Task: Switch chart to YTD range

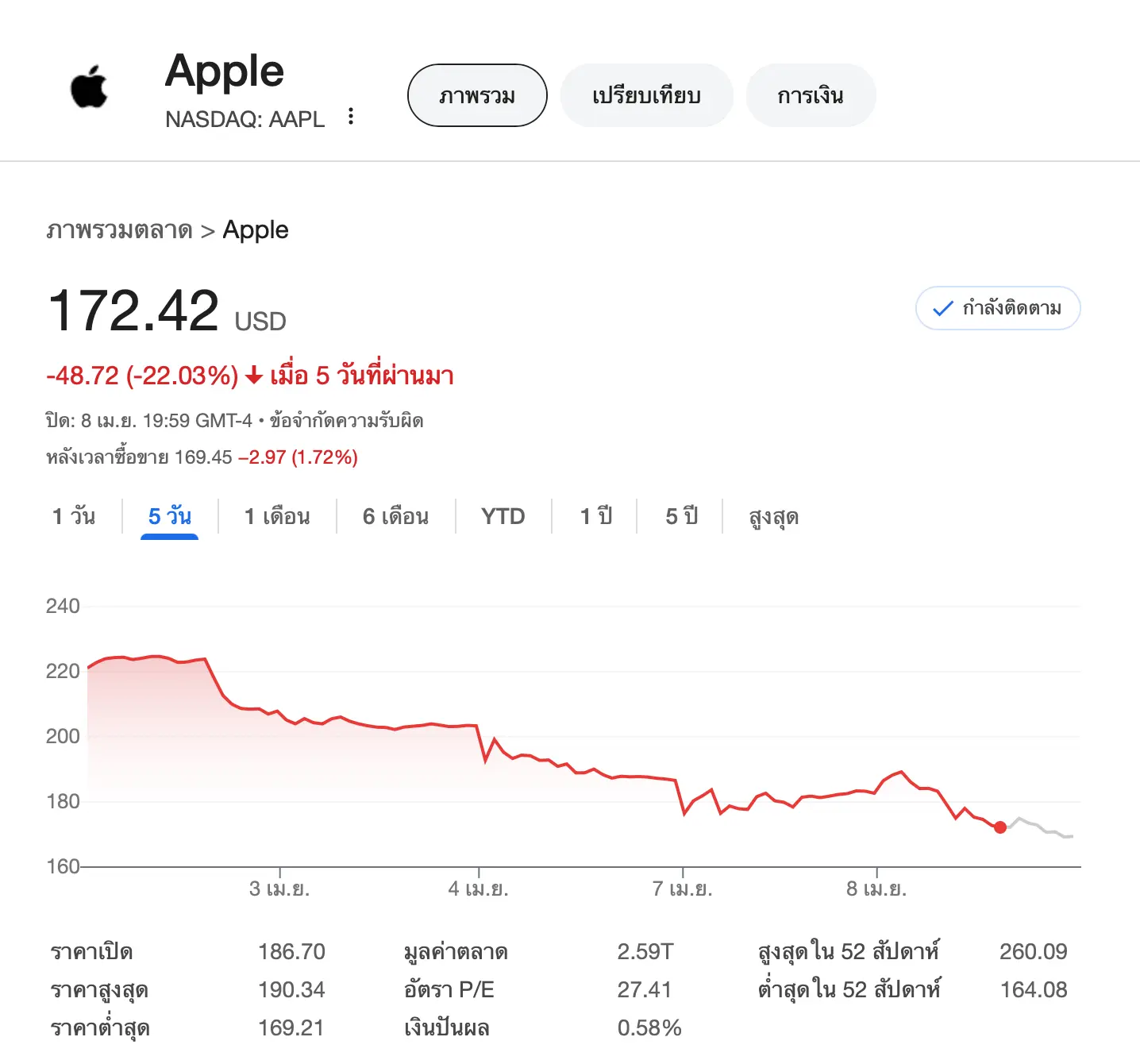Action: point(503,517)
